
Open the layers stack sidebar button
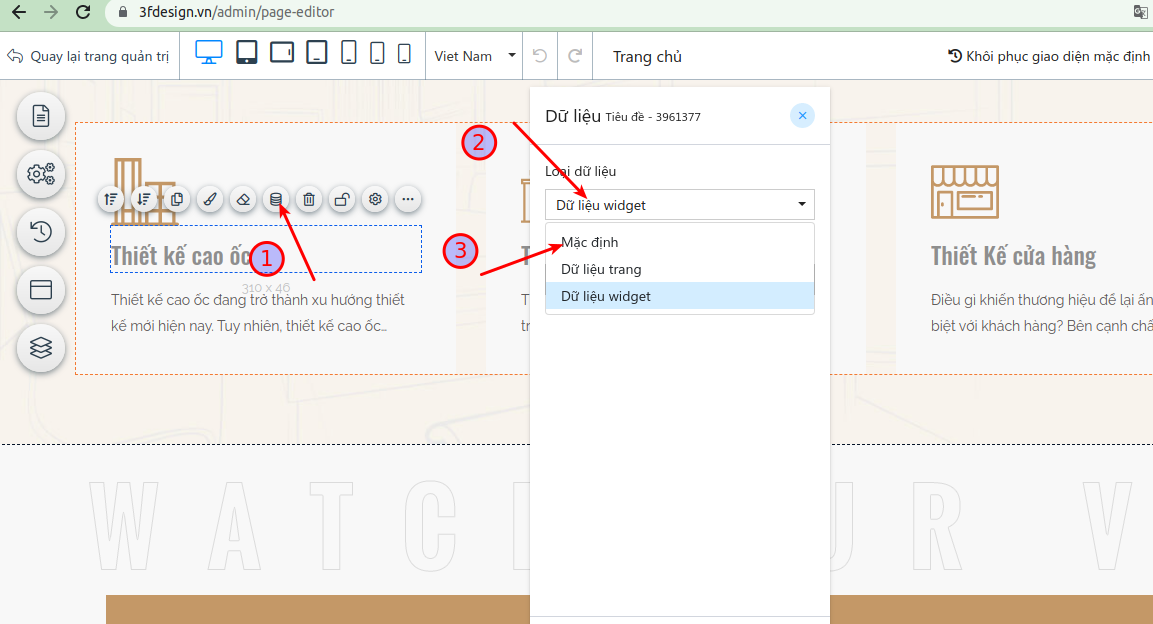coord(41,348)
